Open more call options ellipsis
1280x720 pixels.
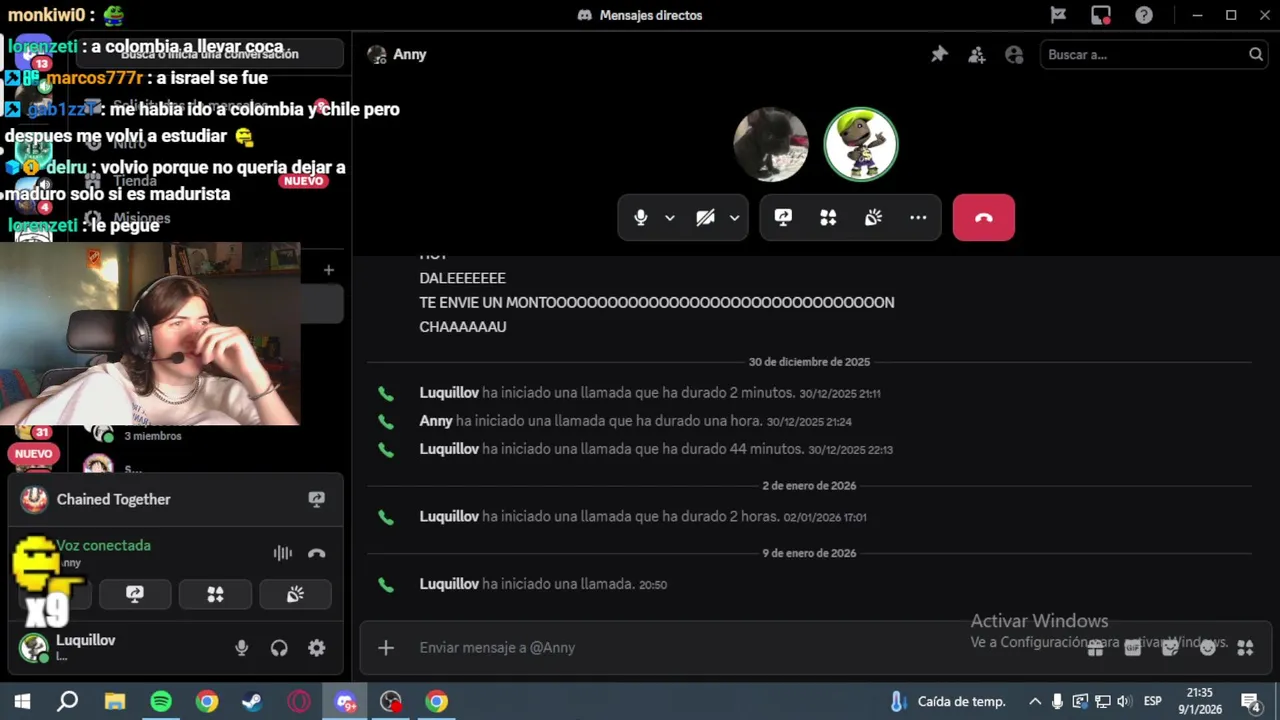point(918,217)
